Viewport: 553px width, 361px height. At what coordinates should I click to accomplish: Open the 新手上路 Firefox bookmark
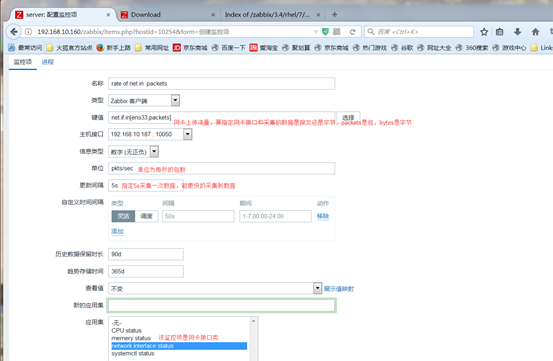[x=114, y=47]
